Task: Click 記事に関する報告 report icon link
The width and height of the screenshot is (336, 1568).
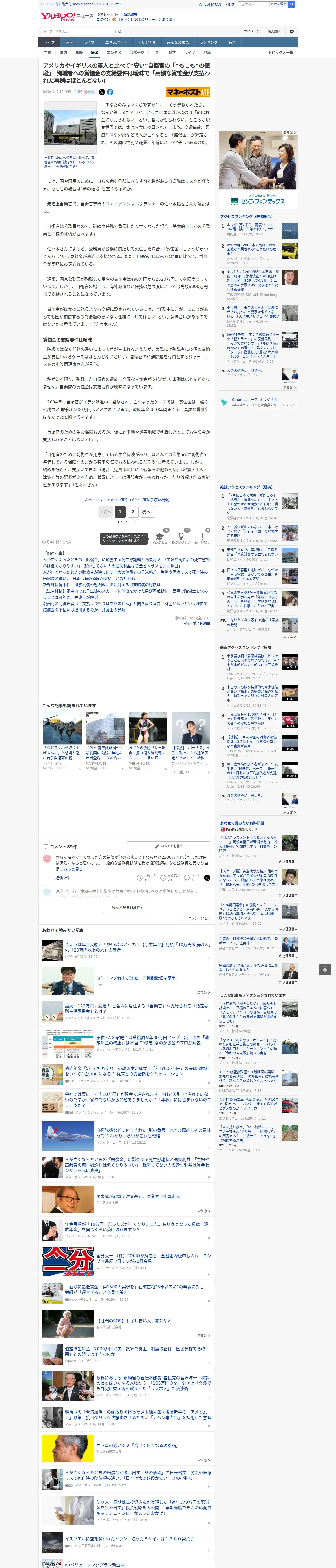Action: [x=57, y=542]
